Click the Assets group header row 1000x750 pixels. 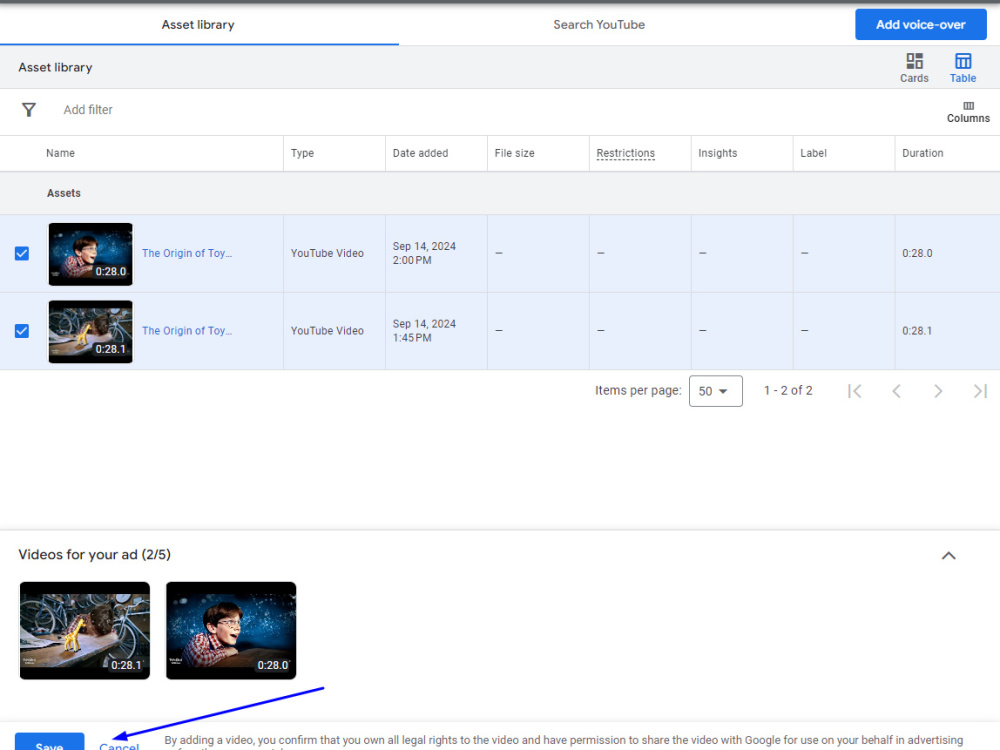tap(500, 193)
